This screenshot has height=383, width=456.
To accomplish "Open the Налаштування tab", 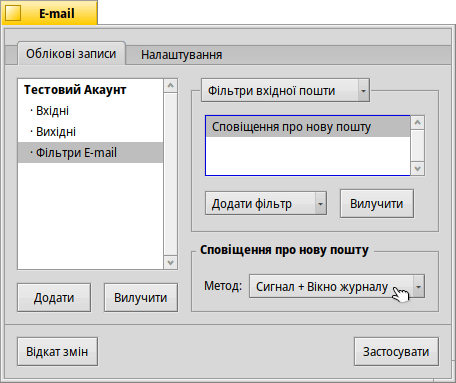I will click(x=181, y=55).
